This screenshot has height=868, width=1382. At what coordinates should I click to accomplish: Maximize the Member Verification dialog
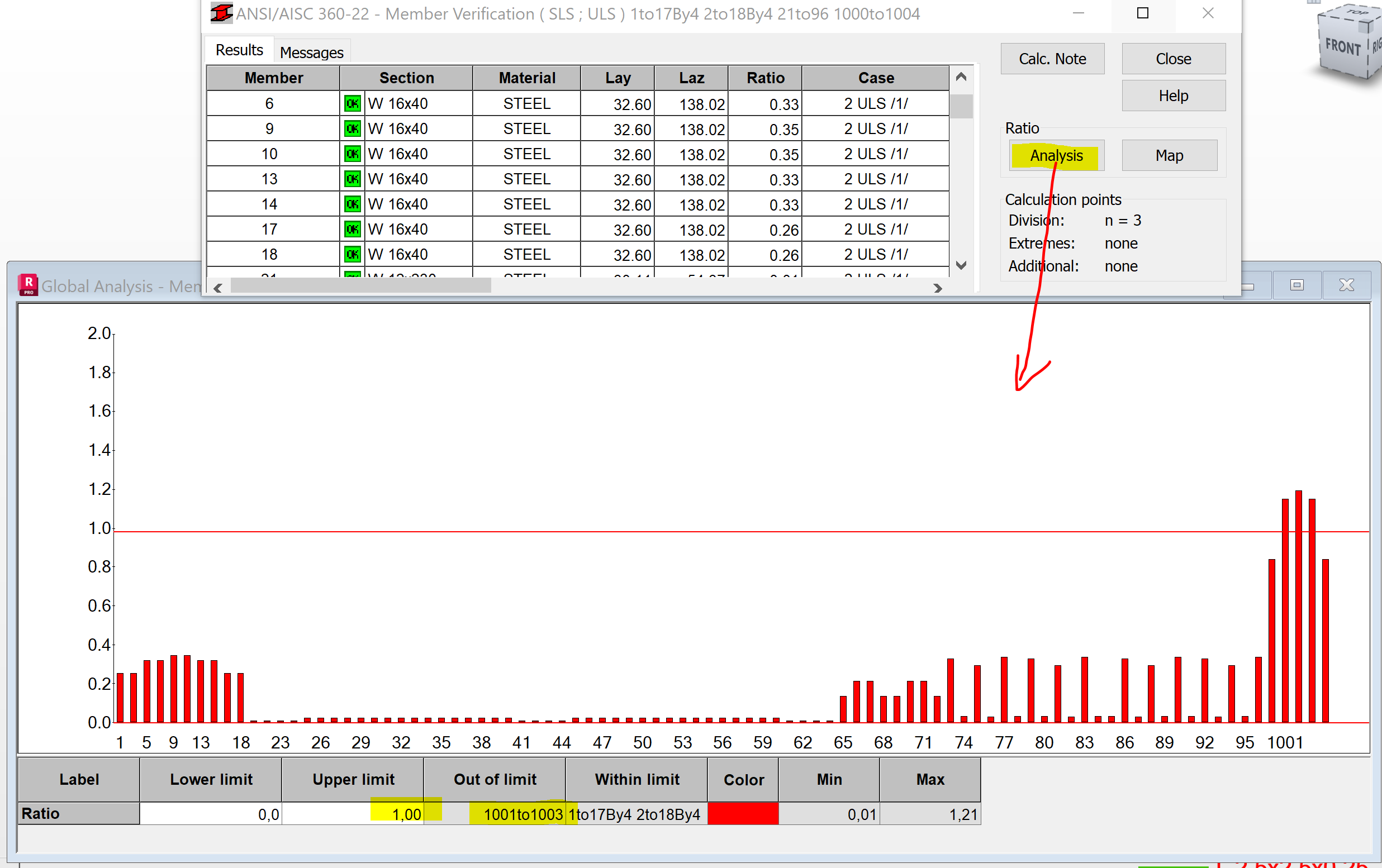(x=1142, y=13)
